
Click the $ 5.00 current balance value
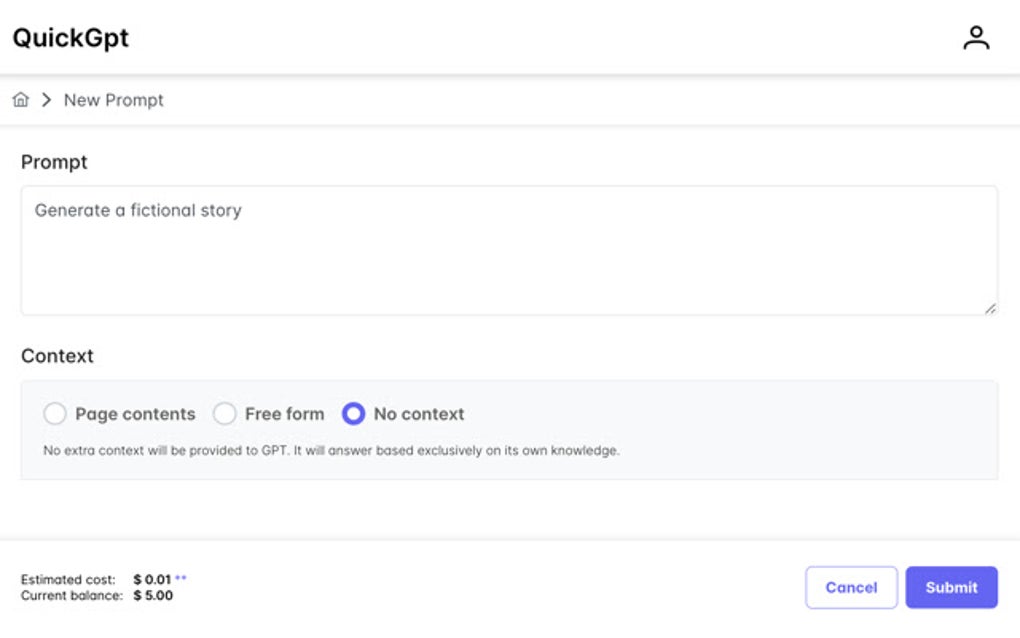coord(153,595)
